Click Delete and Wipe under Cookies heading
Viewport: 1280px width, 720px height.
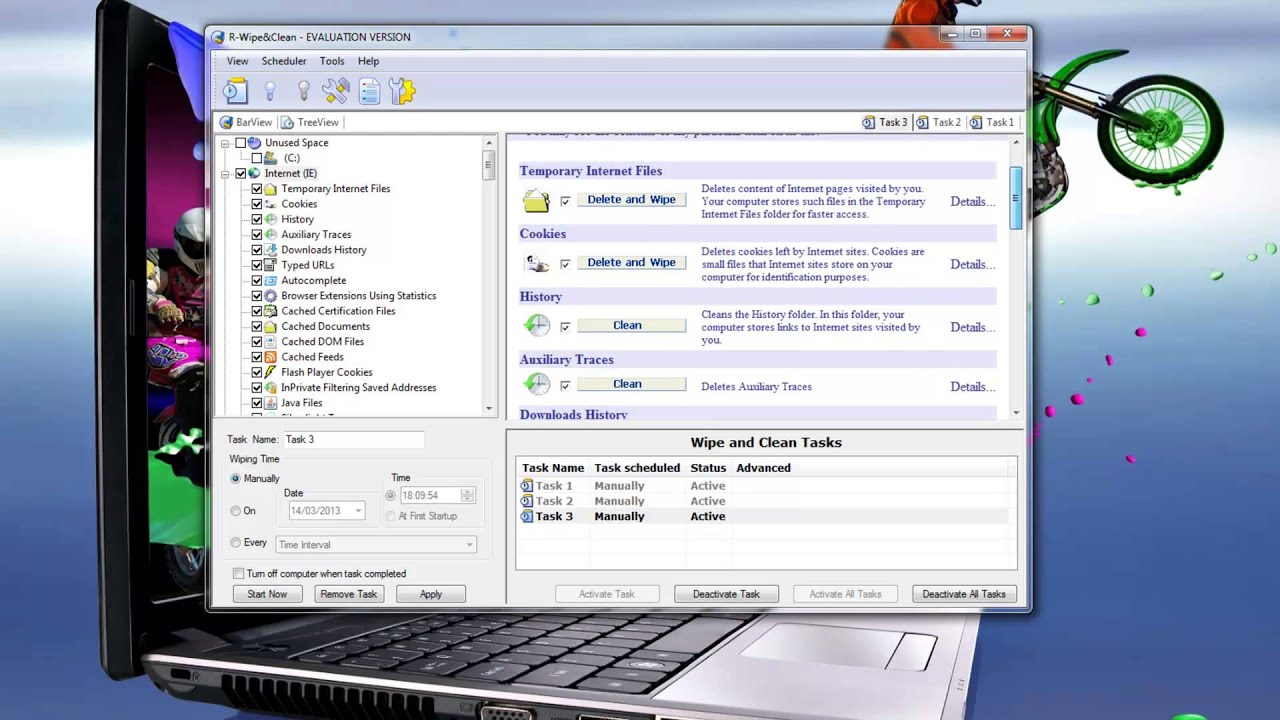tap(632, 263)
